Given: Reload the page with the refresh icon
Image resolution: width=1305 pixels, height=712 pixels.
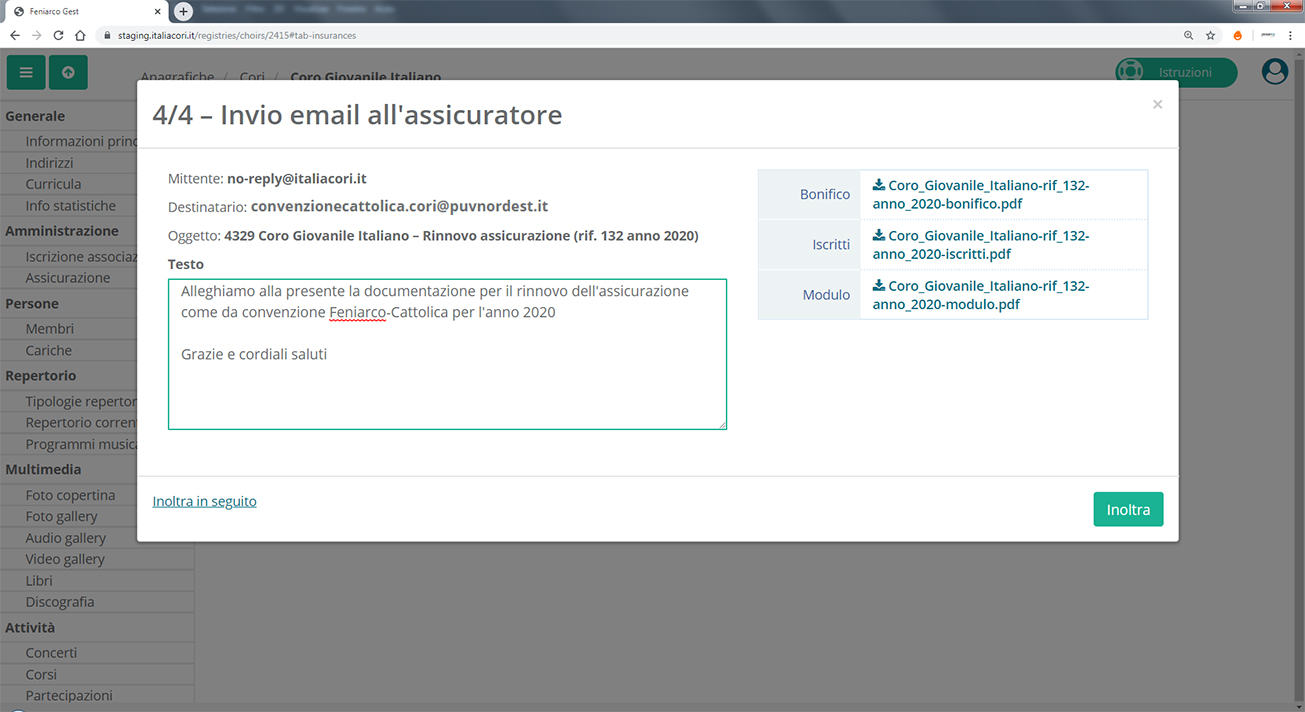Looking at the screenshot, I should point(57,33).
